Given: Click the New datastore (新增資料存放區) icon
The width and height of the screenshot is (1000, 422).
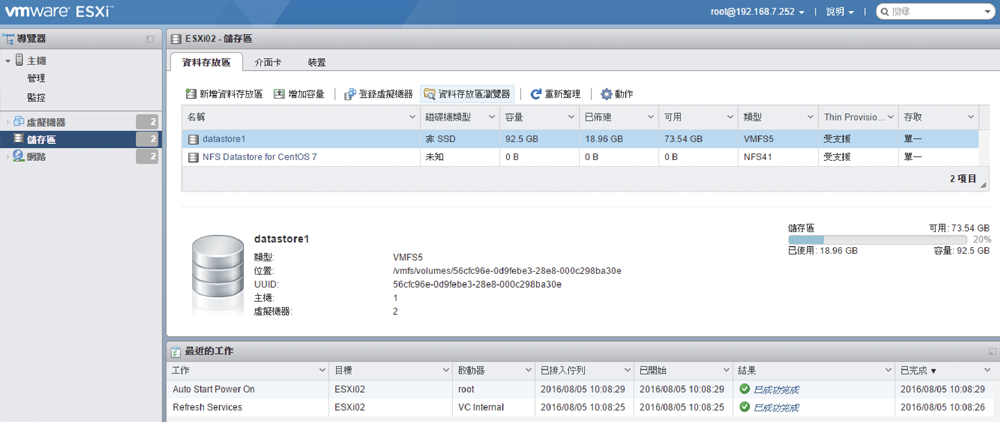Looking at the screenshot, I should (191, 94).
